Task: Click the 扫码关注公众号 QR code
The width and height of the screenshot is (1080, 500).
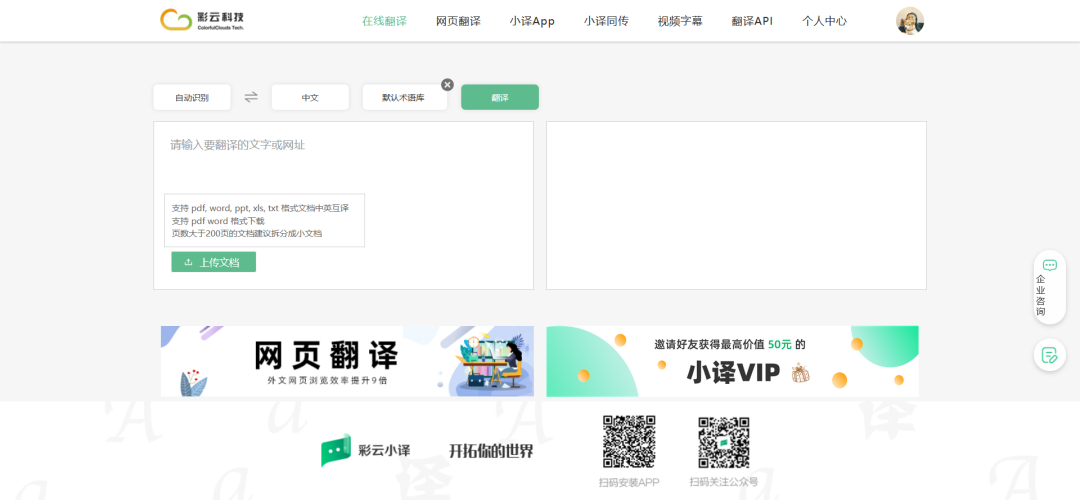Action: [x=724, y=443]
